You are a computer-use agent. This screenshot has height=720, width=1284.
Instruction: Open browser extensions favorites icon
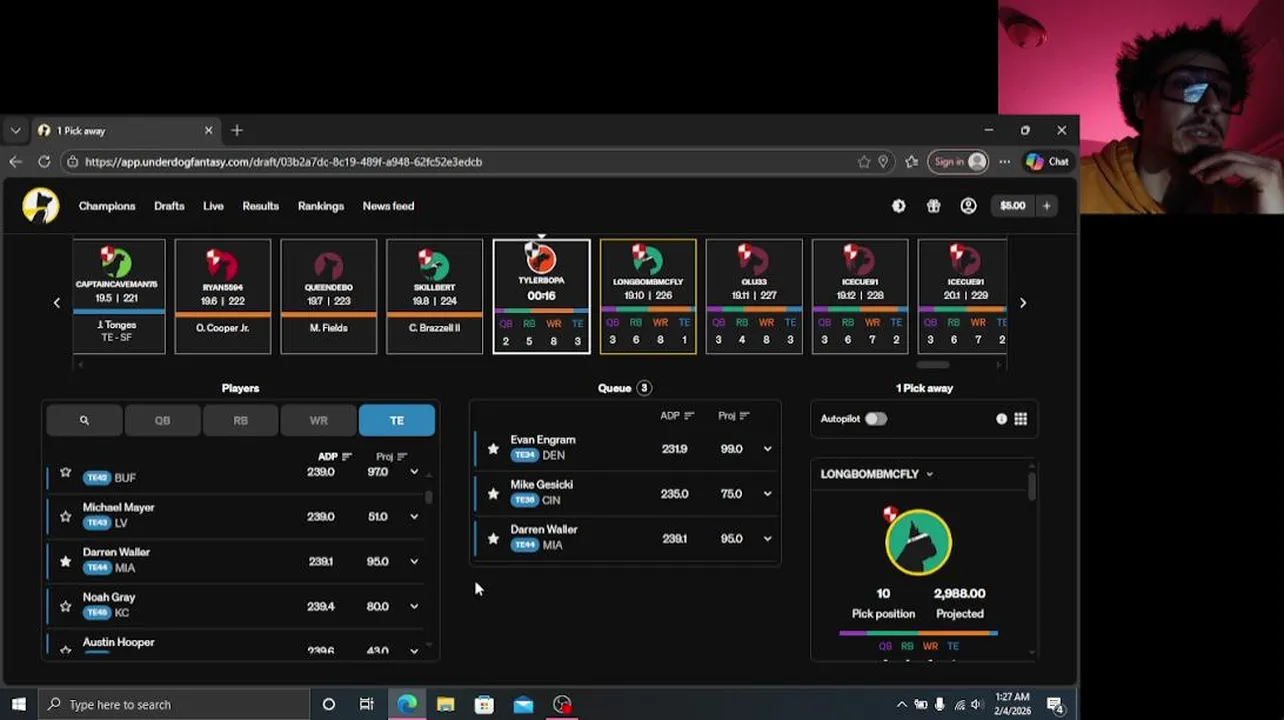[x=911, y=161]
